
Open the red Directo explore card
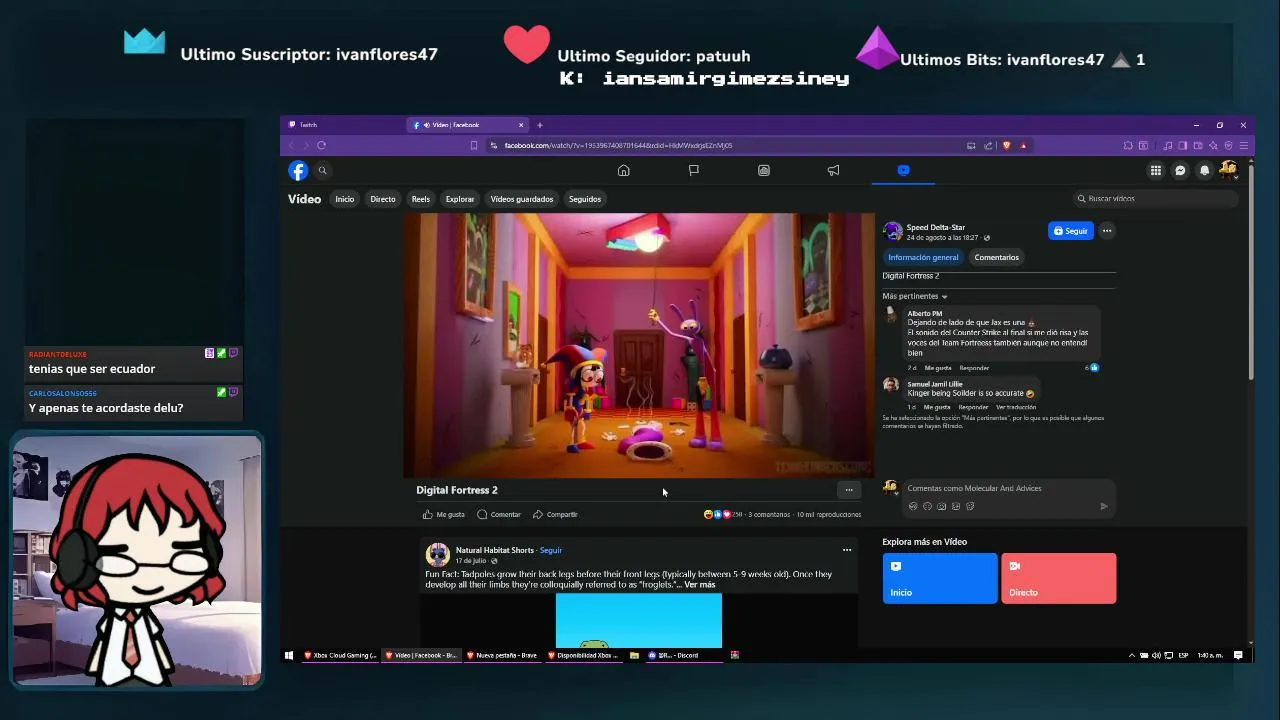click(x=1058, y=578)
